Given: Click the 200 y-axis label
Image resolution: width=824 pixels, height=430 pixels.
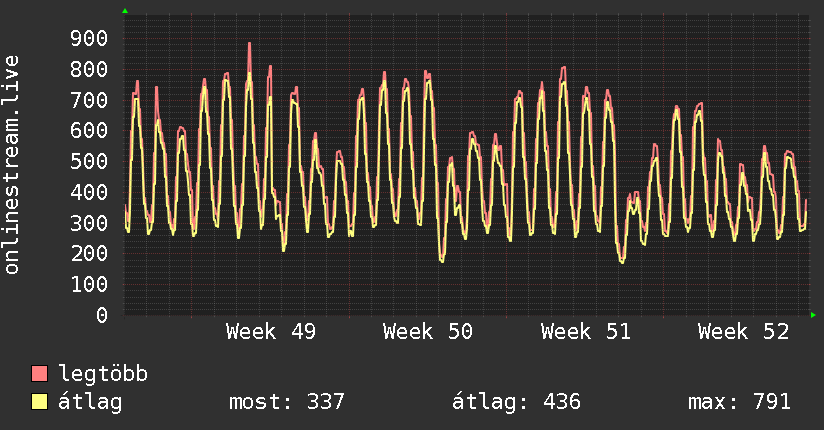Looking at the screenshot, I should click(89, 254).
